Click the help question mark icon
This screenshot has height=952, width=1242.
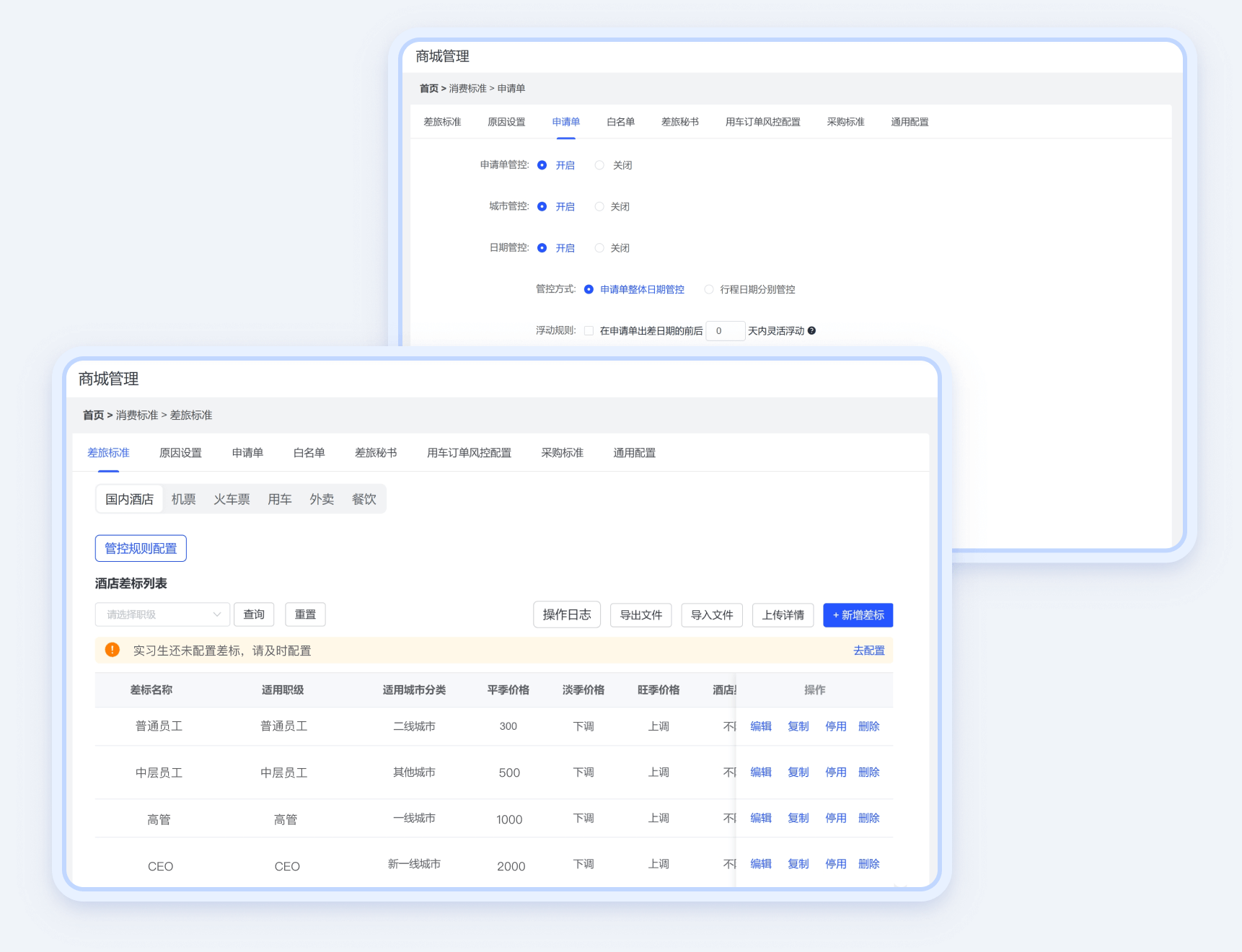click(x=811, y=331)
